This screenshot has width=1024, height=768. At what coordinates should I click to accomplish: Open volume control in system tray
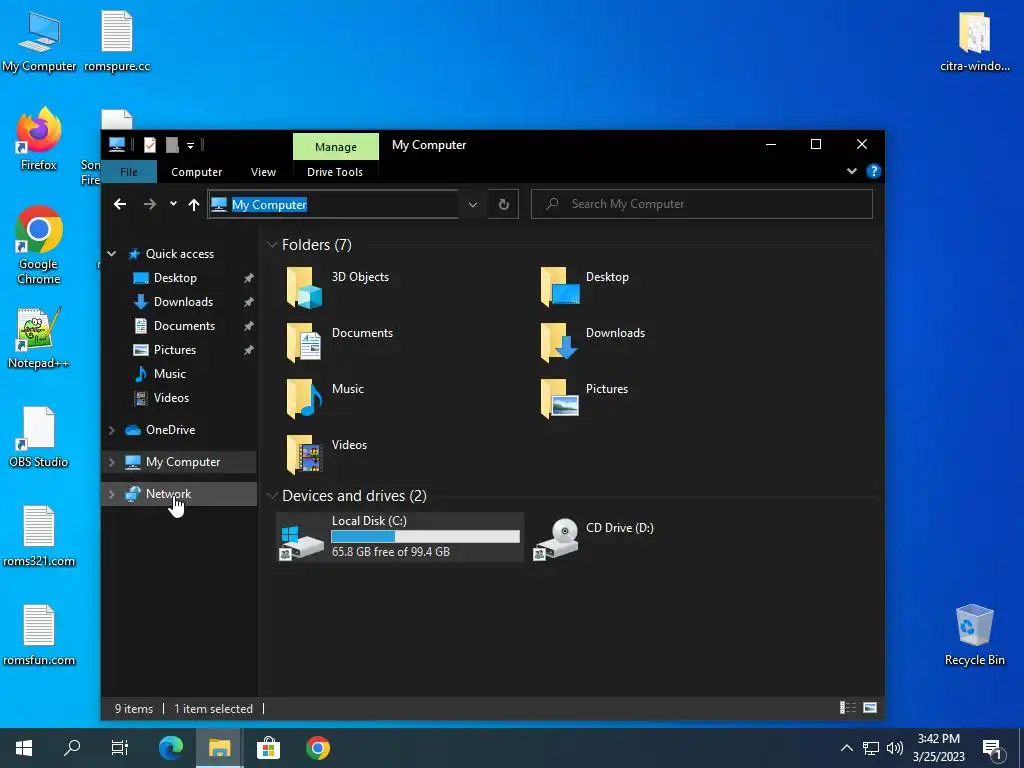895,748
